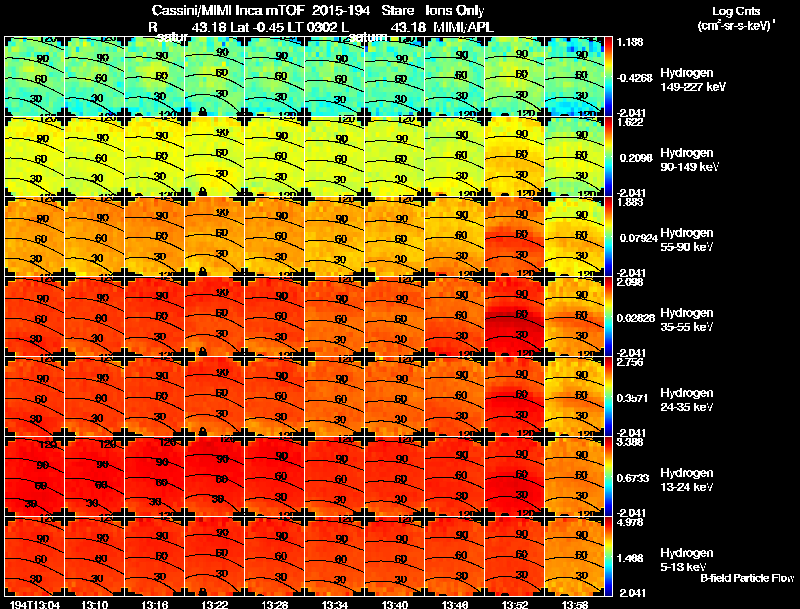Click the 3.388 color scale maximum value

[630, 442]
